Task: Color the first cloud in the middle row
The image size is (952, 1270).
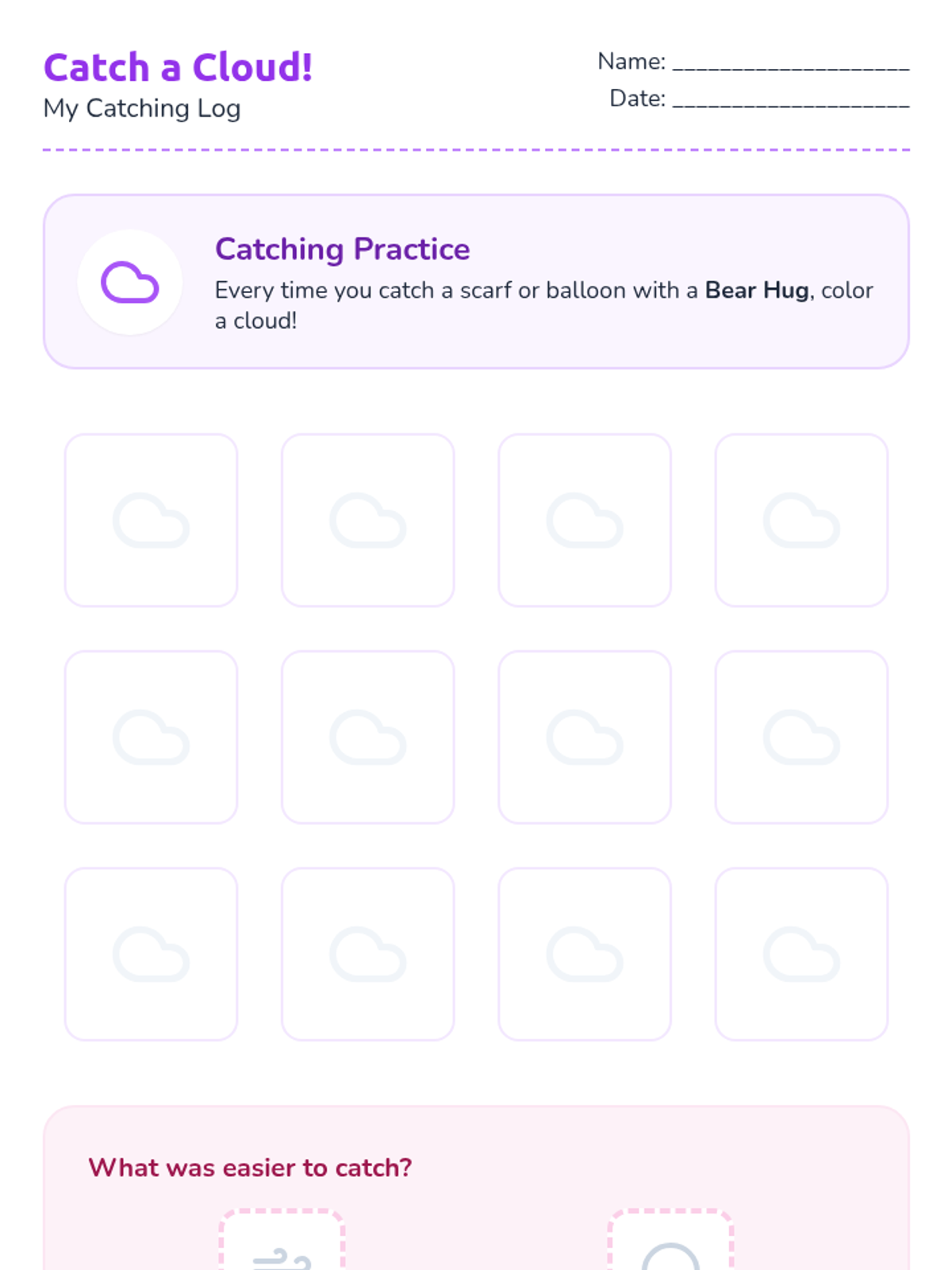Action: (x=151, y=737)
